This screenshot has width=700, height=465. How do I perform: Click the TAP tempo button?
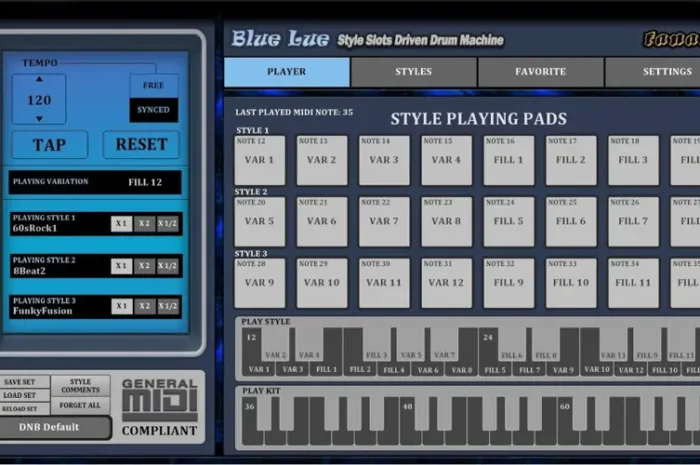(50, 145)
